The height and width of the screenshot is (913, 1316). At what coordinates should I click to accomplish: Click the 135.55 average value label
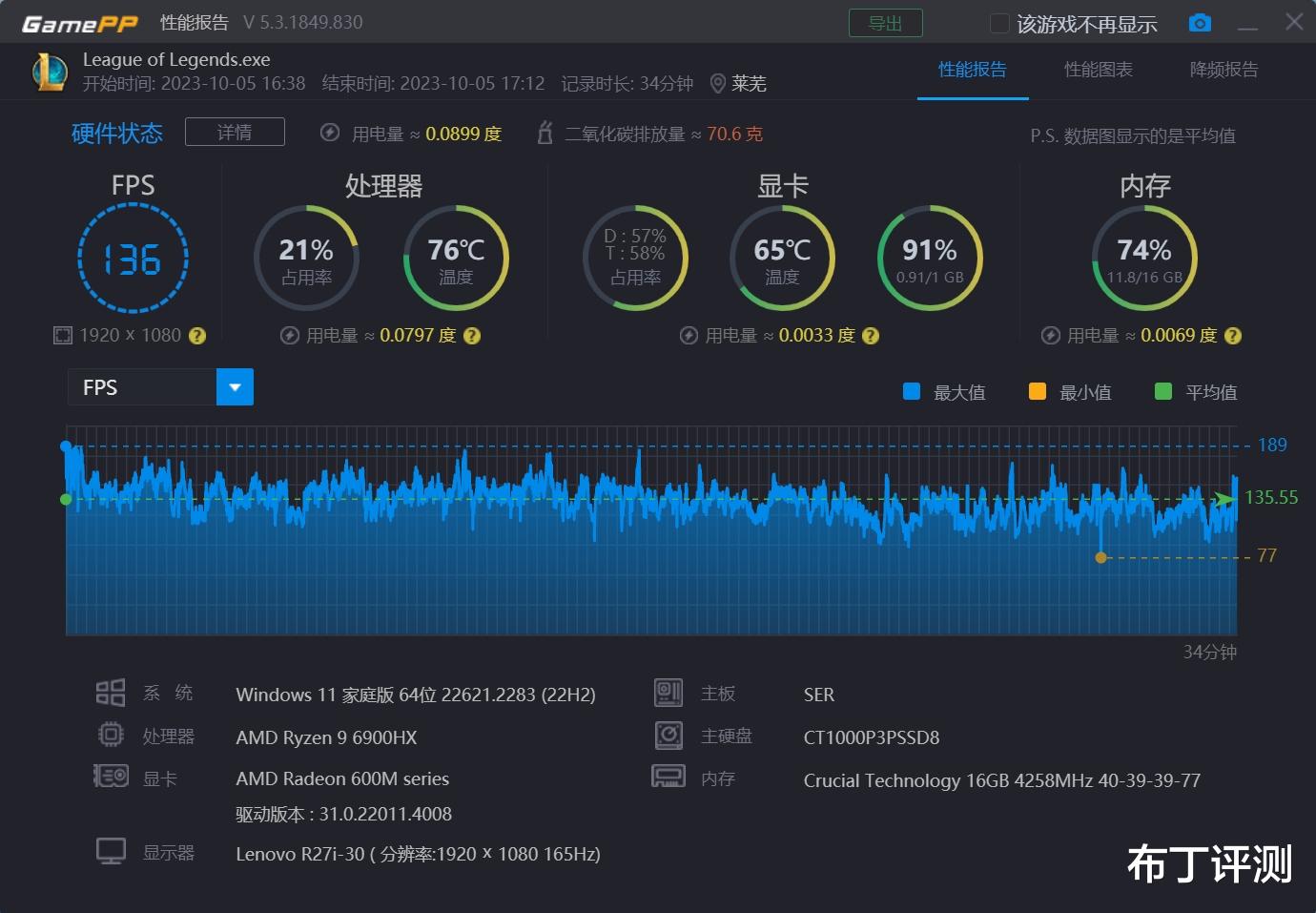click(1271, 498)
